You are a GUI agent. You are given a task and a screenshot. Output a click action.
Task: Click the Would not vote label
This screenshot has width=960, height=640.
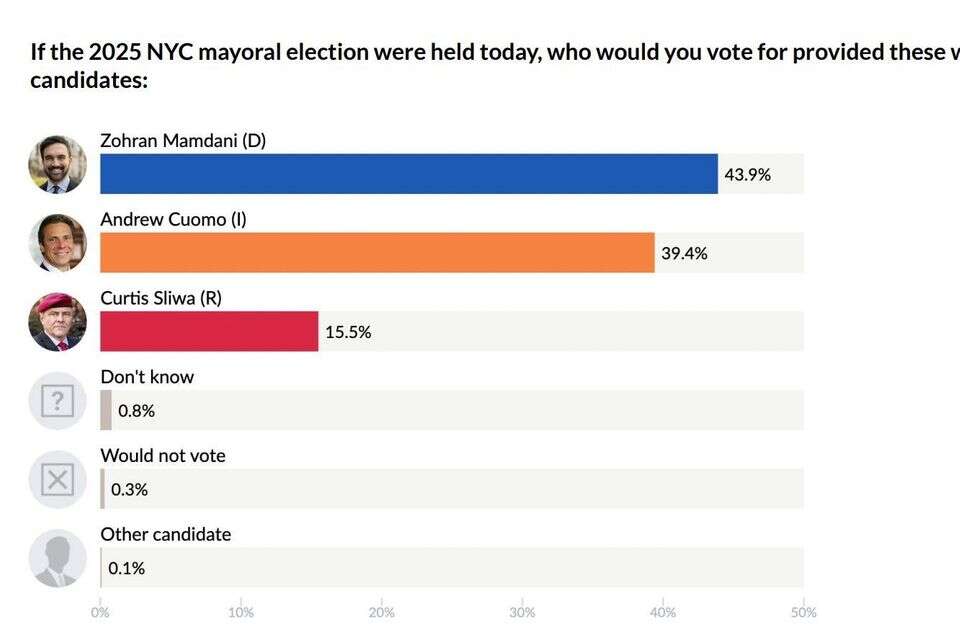point(163,456)
